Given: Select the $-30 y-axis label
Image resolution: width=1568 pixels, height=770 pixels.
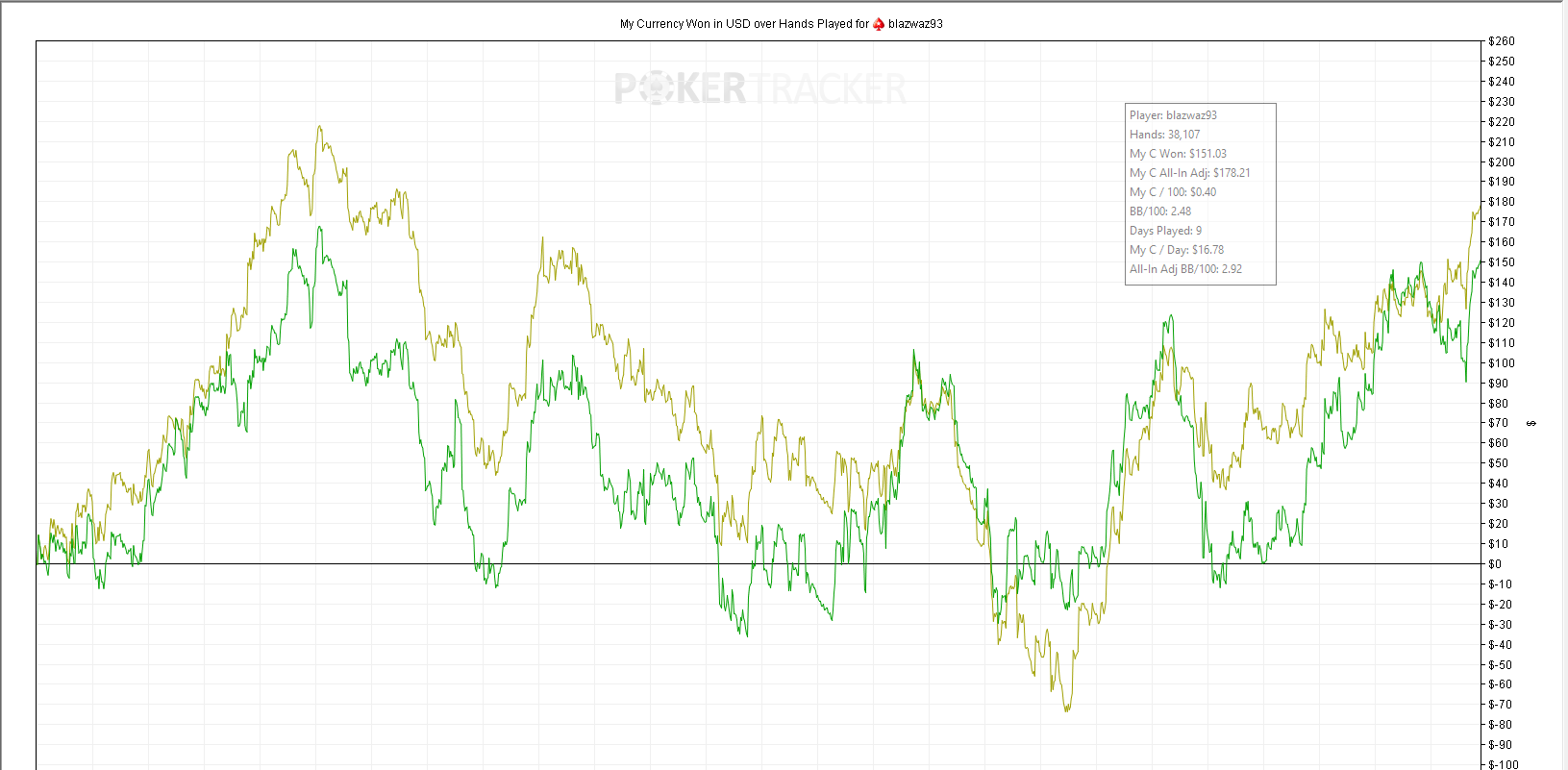Looking at the screenshot, I should point(1500,625).
